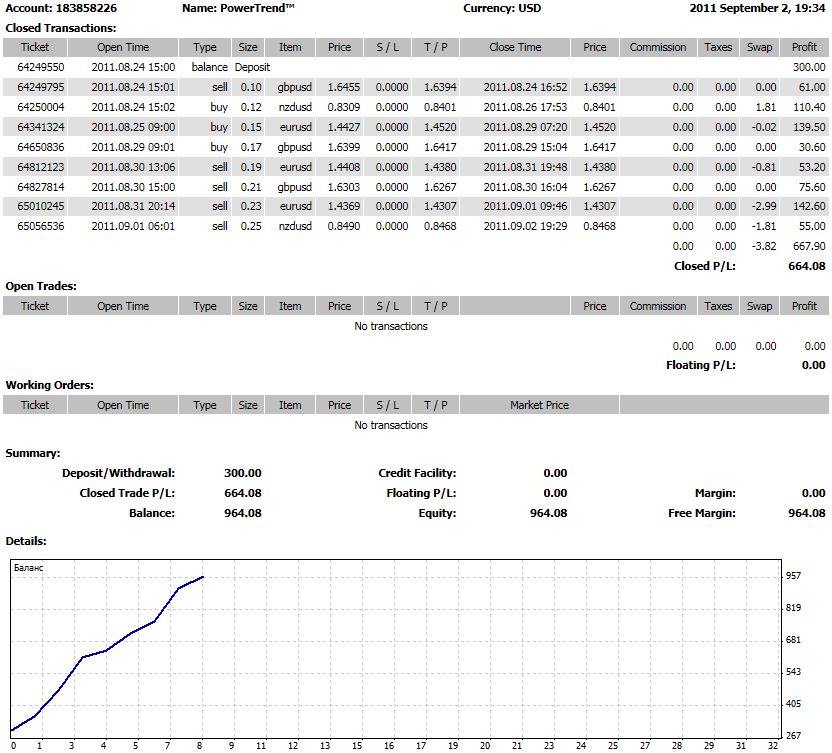Image resolution: width=832 pixels, height=753 pixels.
Task: Click open time 2011.08.24 15:01
Action: [133, 87]
